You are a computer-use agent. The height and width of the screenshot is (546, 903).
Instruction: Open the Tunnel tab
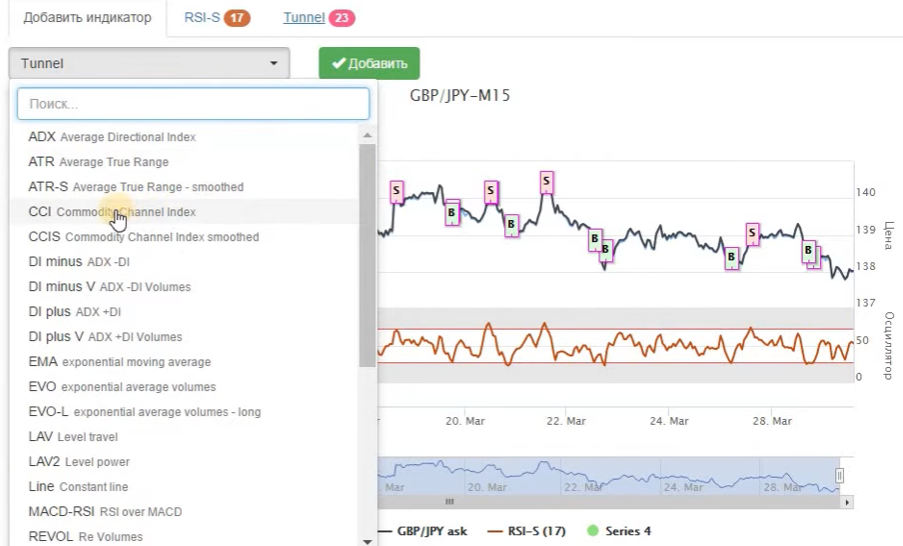[x=319, y=18]
